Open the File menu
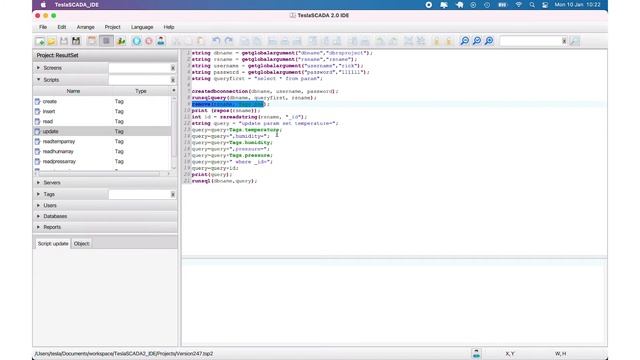 [x=43, y=27]
